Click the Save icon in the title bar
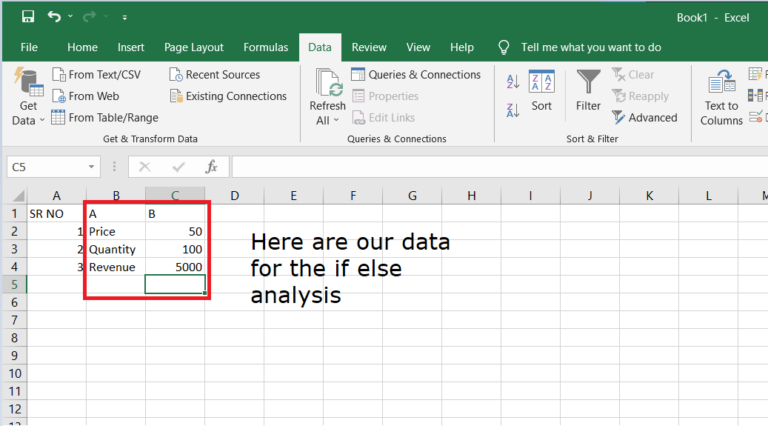This screenshot has height=426, width=768. click(x=28, y=17)
